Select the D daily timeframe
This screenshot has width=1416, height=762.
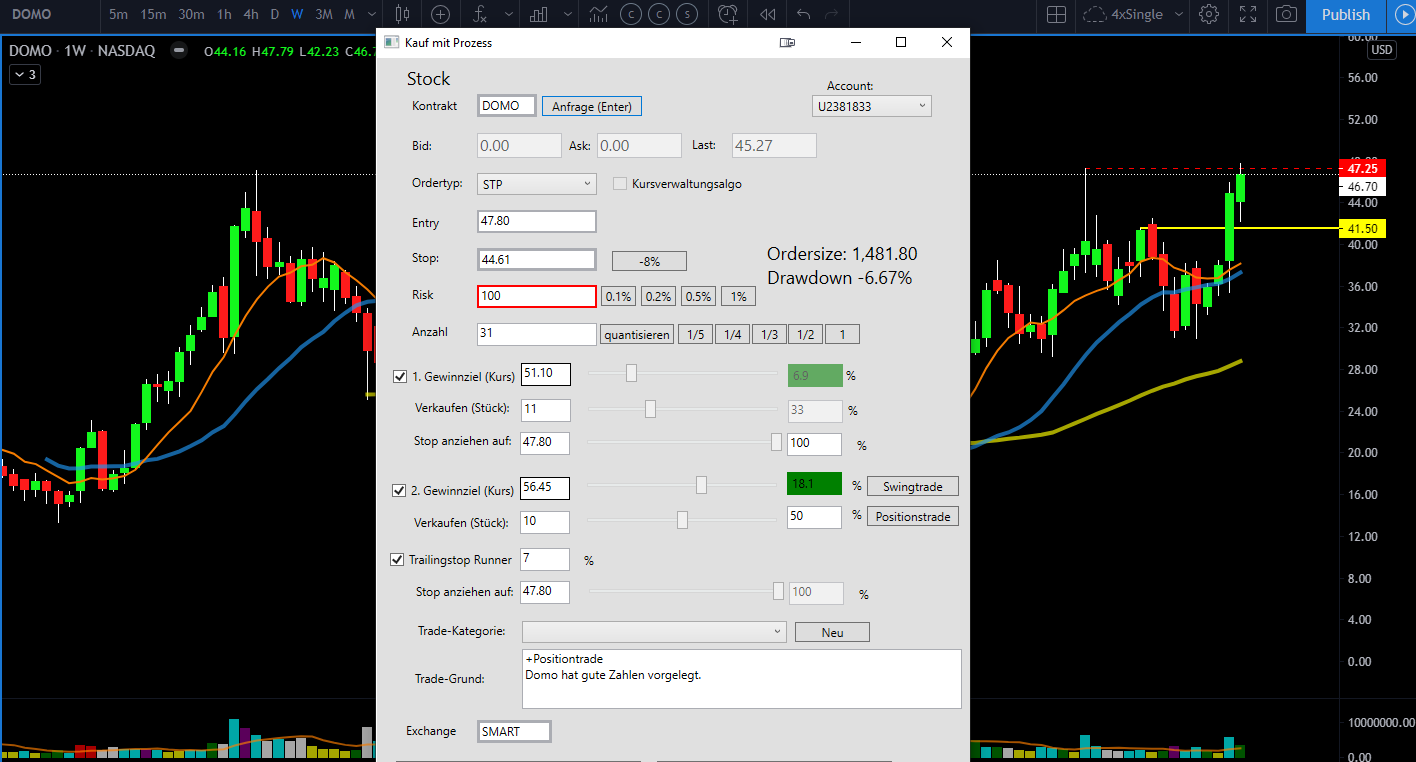275,15
